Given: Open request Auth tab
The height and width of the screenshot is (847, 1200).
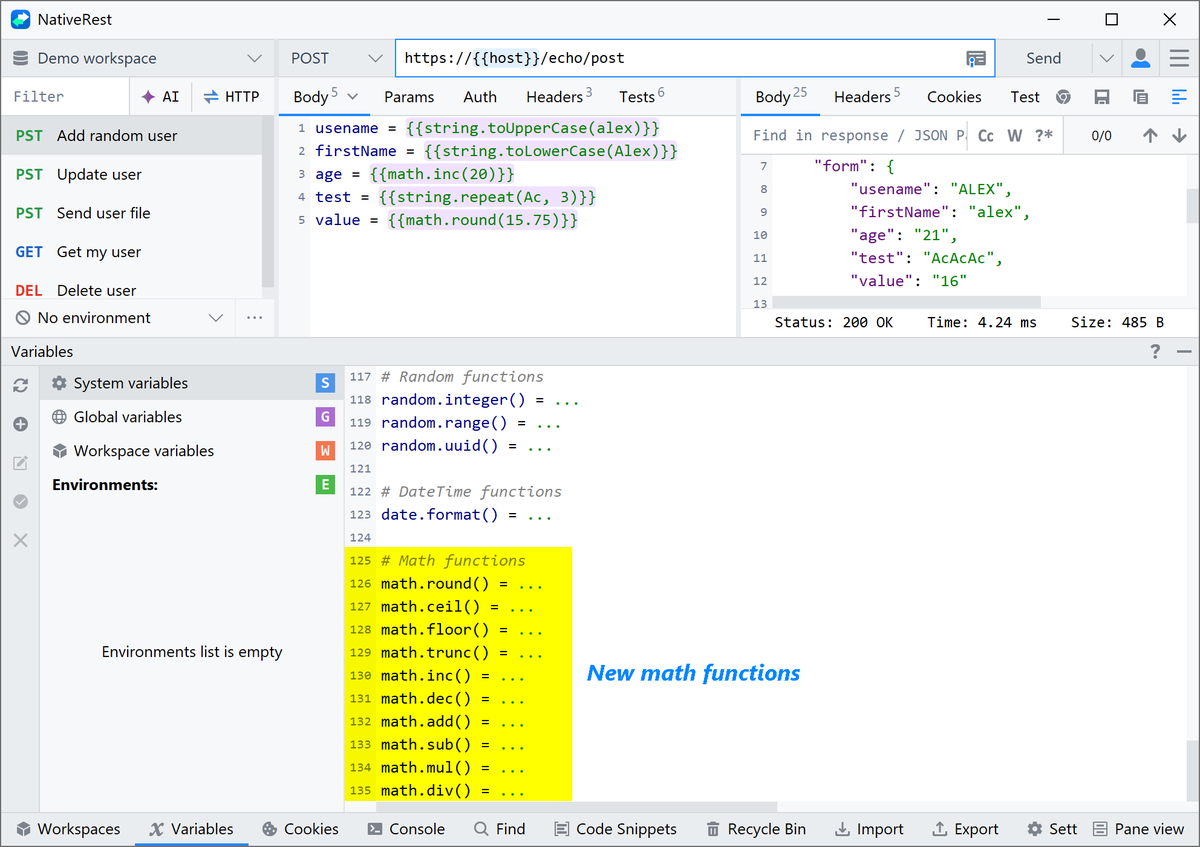Looking at the screenshot, I should (x=480, y=97).
